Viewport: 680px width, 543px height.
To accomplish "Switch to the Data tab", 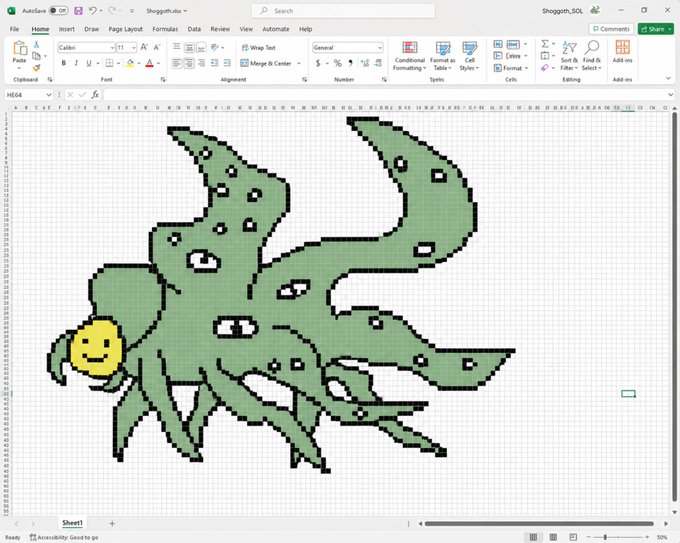I will tap(194, 29).
